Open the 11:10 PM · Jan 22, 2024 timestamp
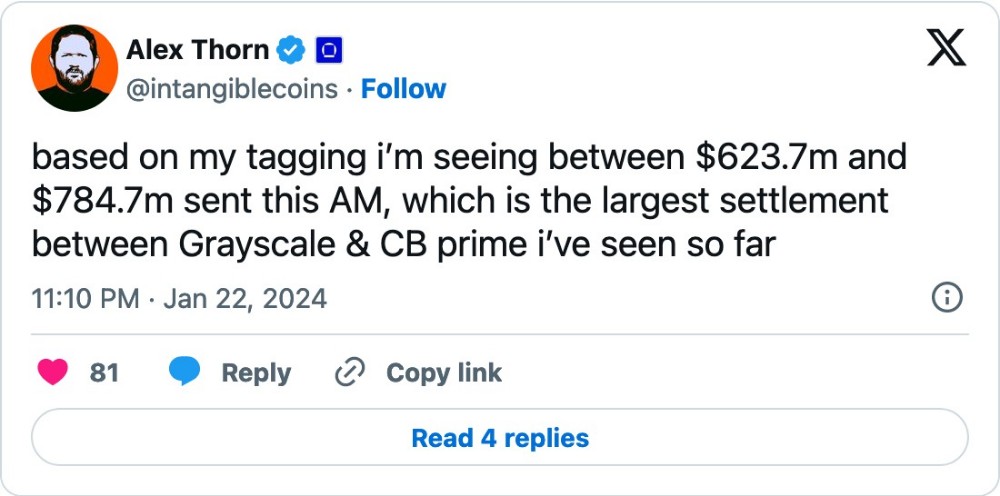This screenshot has height=496, width=1000. [179, 298]
